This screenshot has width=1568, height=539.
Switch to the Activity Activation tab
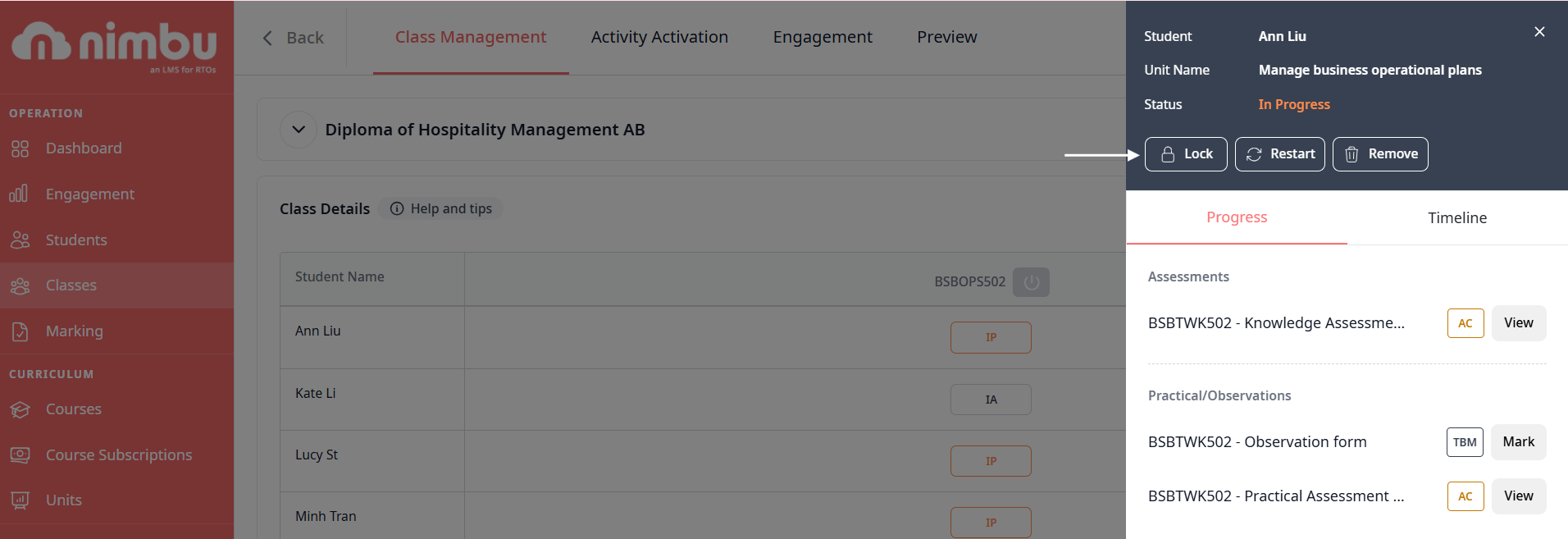(x=659, y=37)
